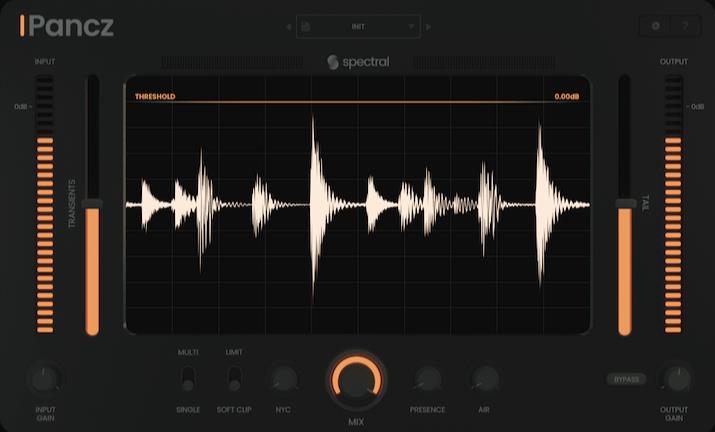Click the orange Threshold line
Screen dimensions: 715x432
[358, 102]
